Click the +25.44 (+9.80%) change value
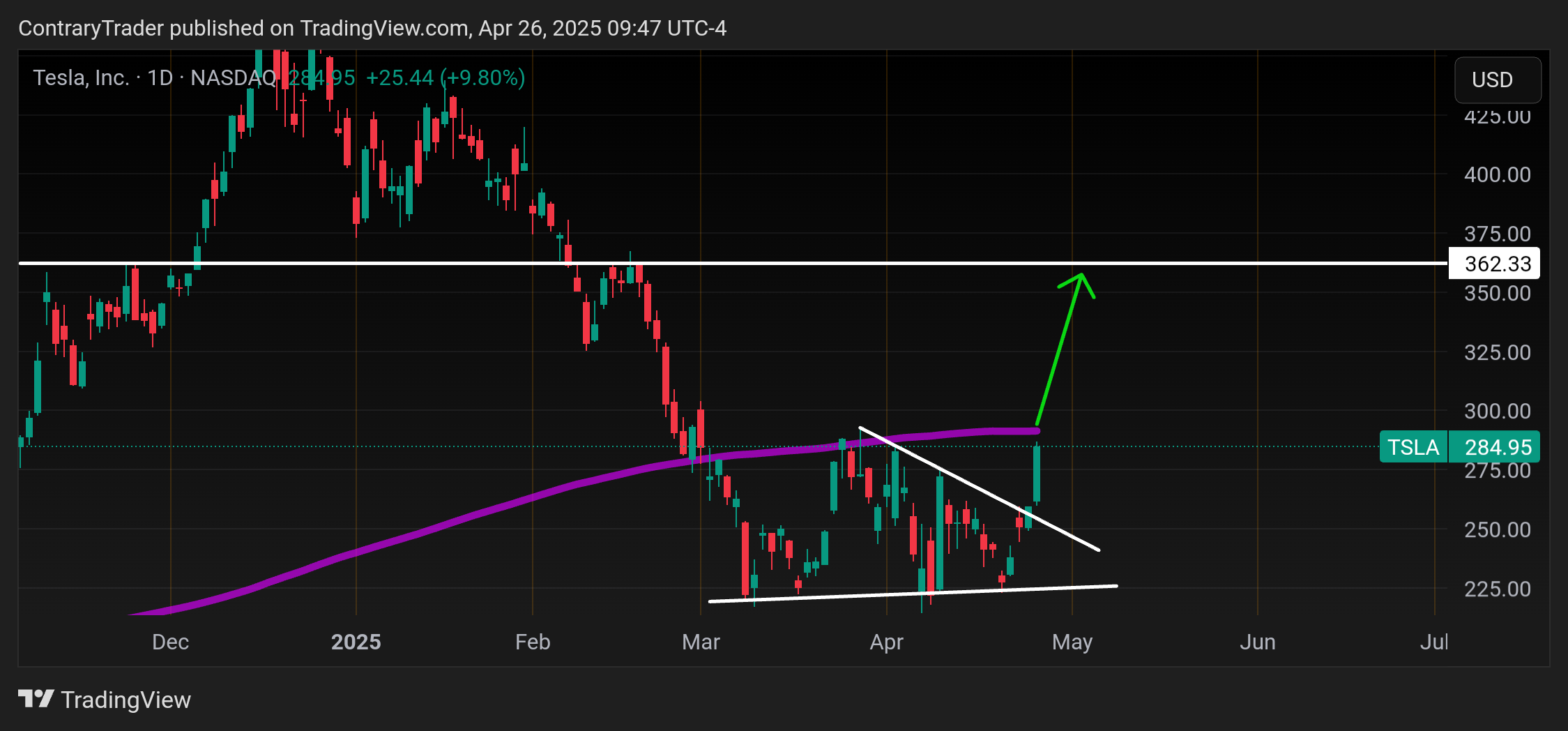Screen dimensions: 1568x731 coord(446,77)
